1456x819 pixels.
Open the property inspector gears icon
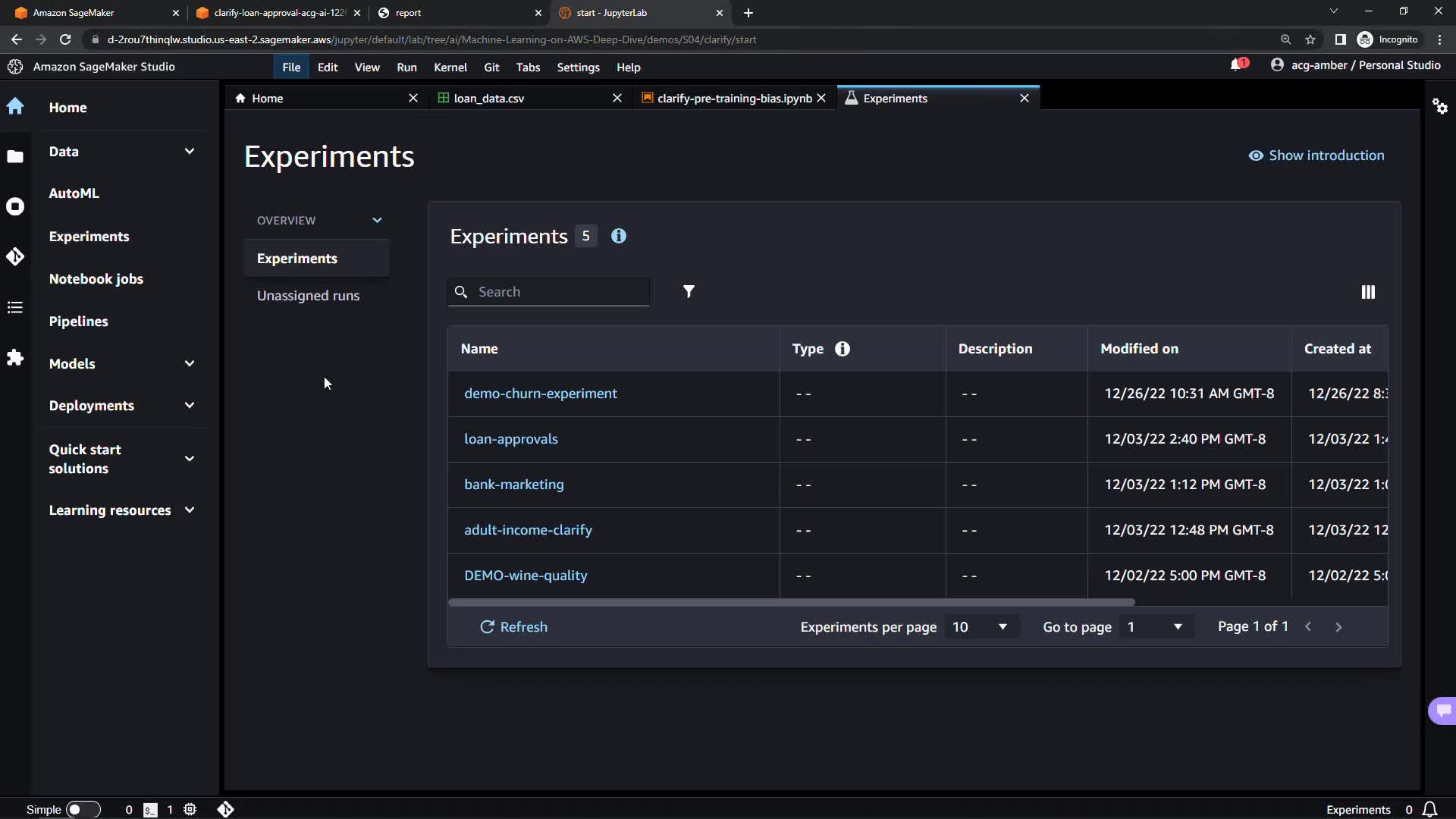tap(1440, 107)
